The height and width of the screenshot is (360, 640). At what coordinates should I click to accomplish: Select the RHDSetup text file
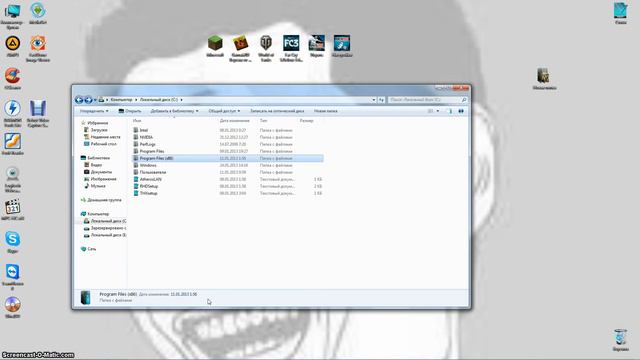pos(228,186)
